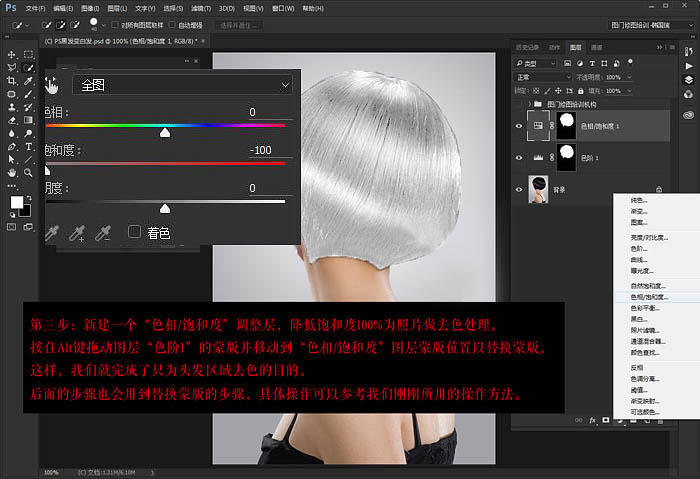700x479 pixels.
Task: Choose 色相/饱和度 from the adjustment menu
Action: tap(648, 297)
